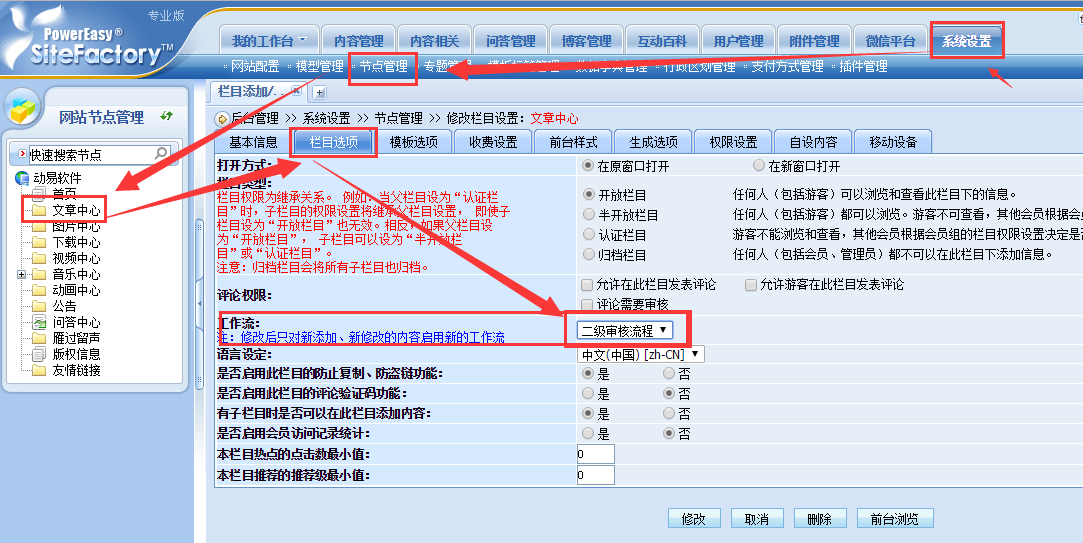The height and width of the screenshot is (543, 1083).
Task: Click the 取消 button
Action: pyautogui.click(x=757, y=519)
